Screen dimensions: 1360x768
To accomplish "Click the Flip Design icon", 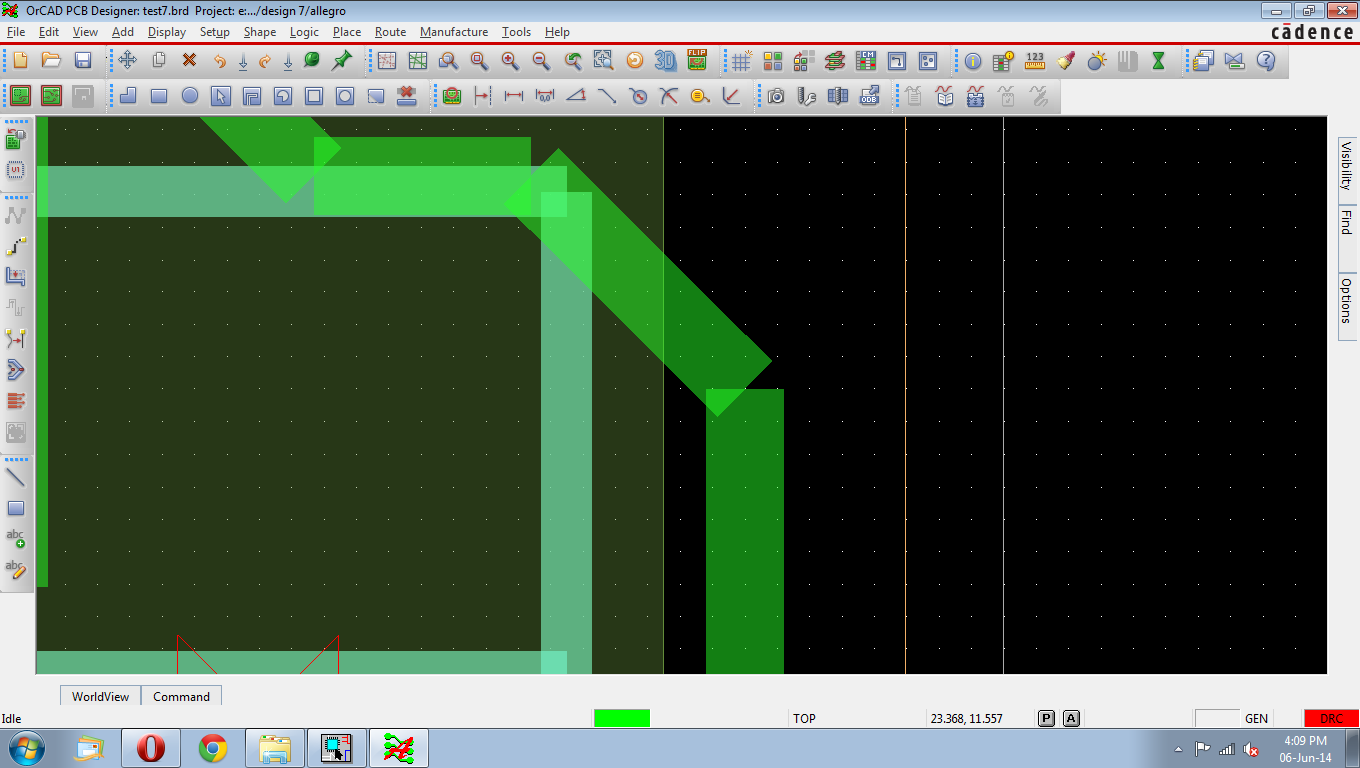I will 697,61.
